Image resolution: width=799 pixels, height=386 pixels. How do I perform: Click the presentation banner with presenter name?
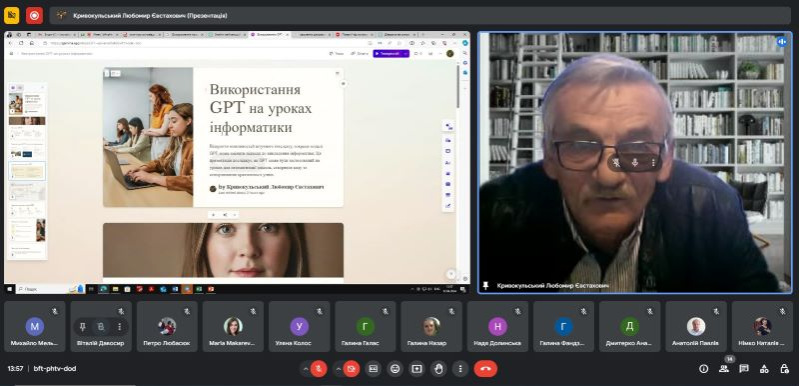coord(420,15)
